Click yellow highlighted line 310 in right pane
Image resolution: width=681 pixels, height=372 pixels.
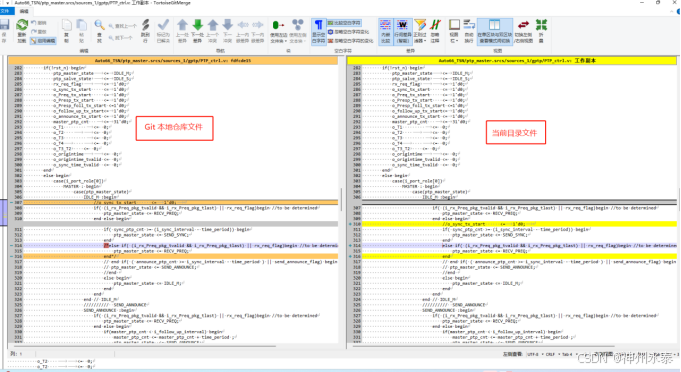tap(519, 224)
